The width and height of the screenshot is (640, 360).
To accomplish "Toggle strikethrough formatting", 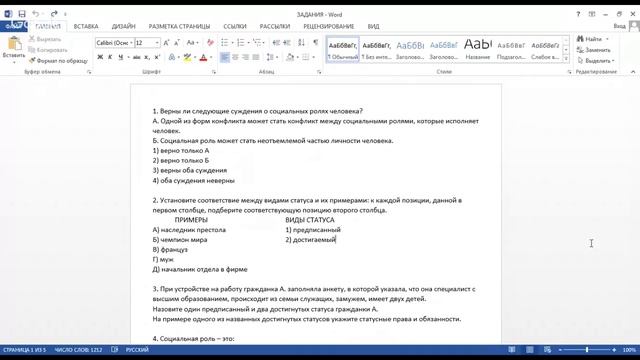I will [137, 57].
